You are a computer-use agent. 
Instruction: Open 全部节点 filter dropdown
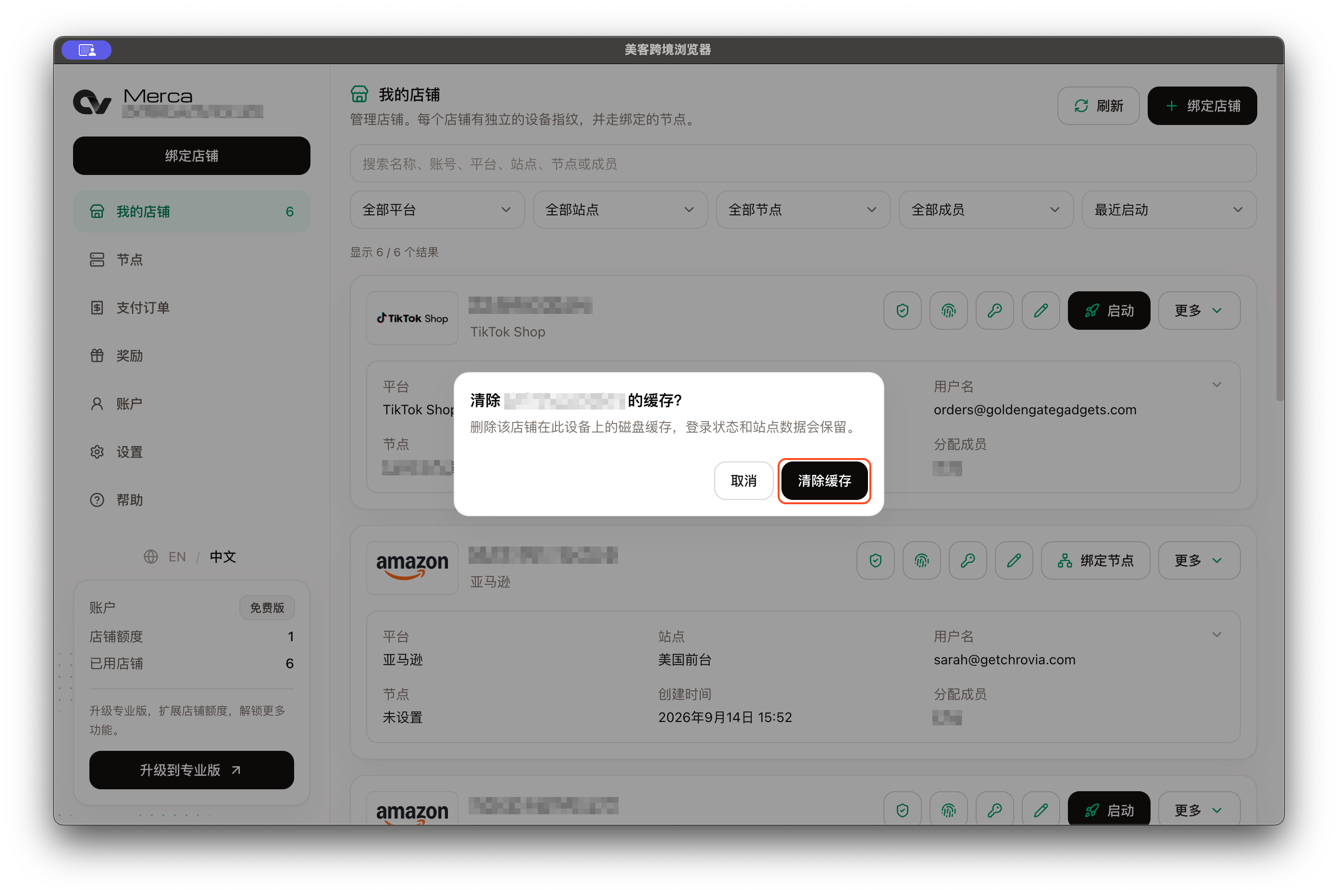803,210
